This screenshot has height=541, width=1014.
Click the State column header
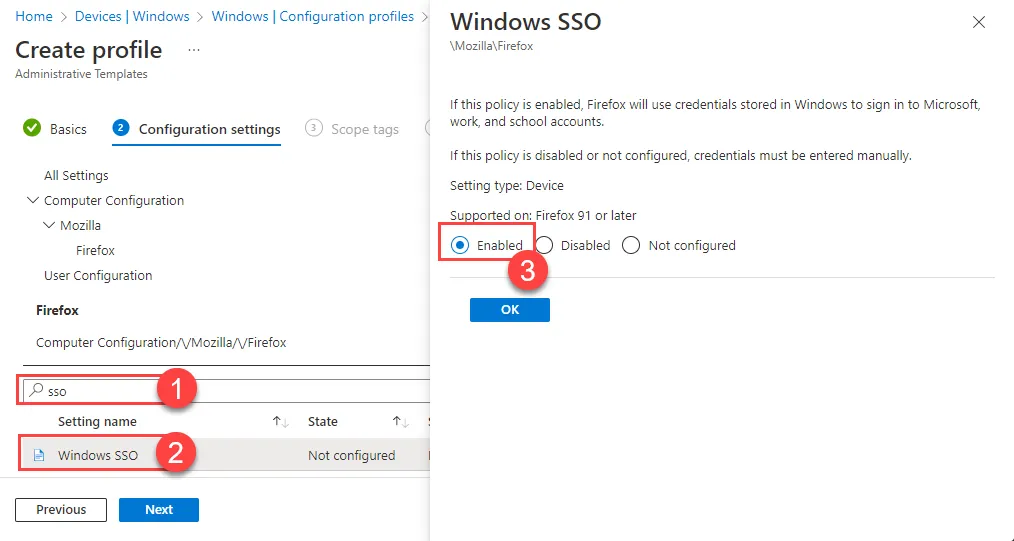click(323, 421)
